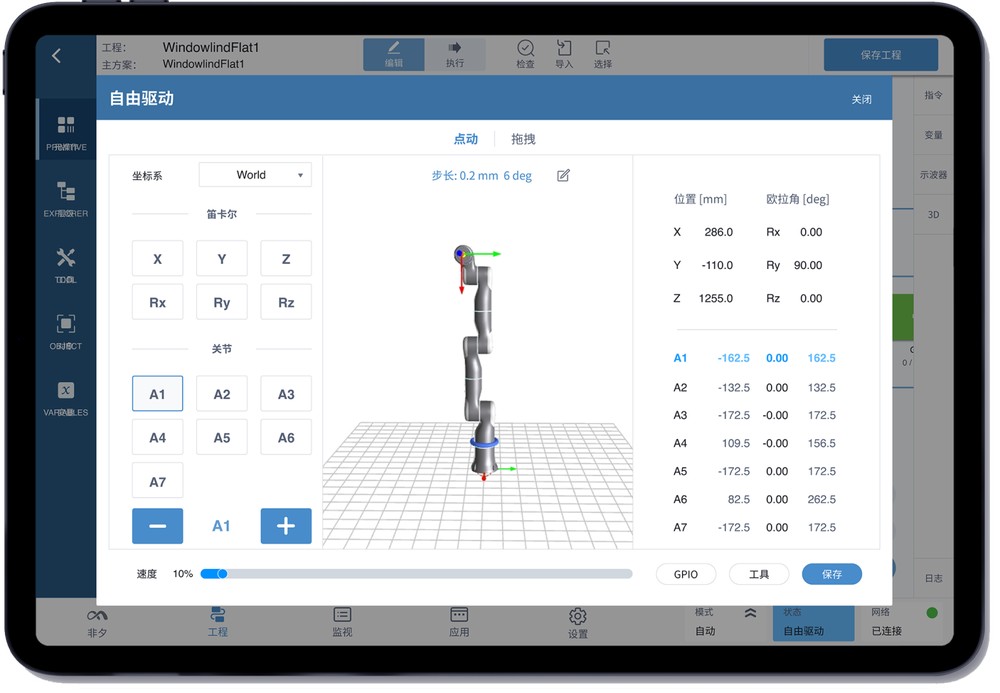
Task: Switch to the 拖拽 tab
Action: click(523, 139)
